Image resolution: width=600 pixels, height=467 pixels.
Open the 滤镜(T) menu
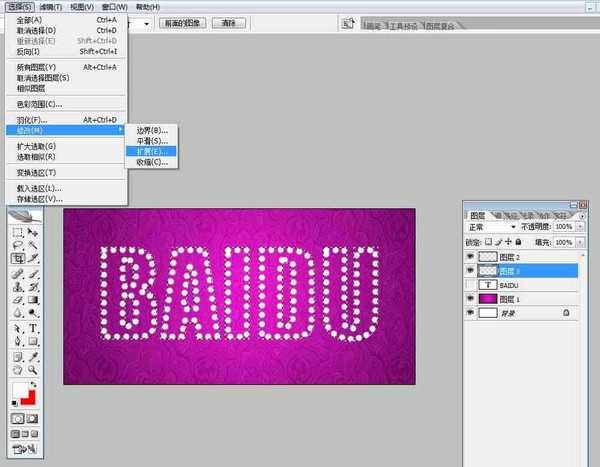coord(51,7)
